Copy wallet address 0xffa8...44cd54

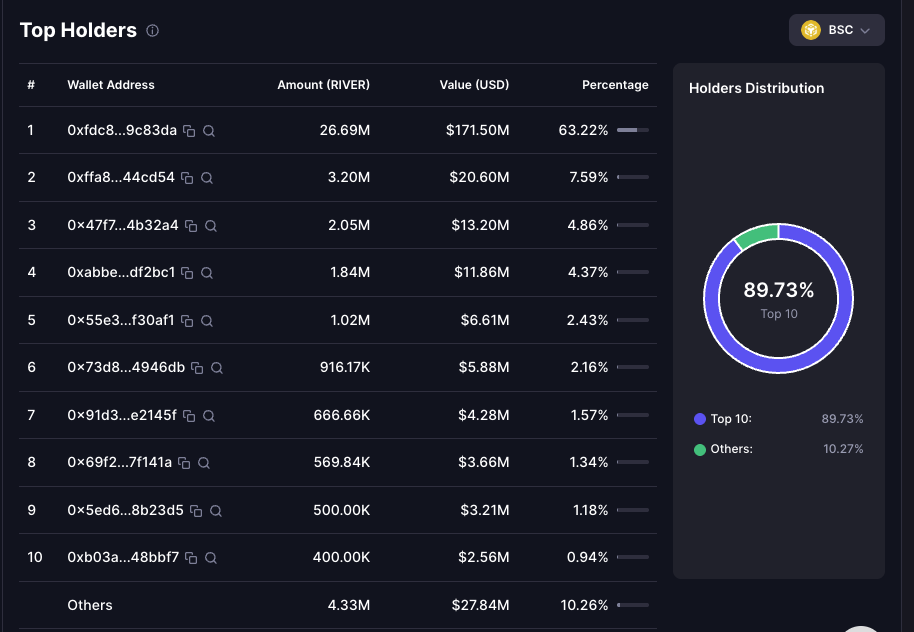pyautogui.click(x=187, y=178)
